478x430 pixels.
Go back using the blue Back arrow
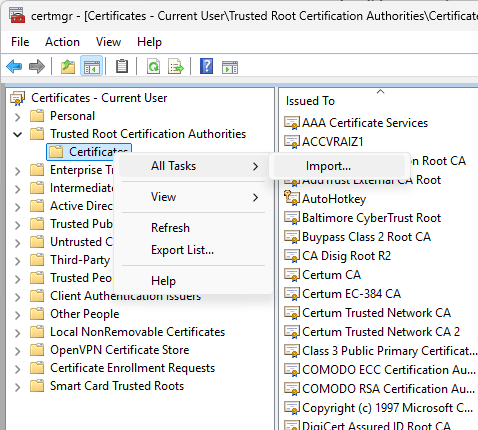point(14,67)
